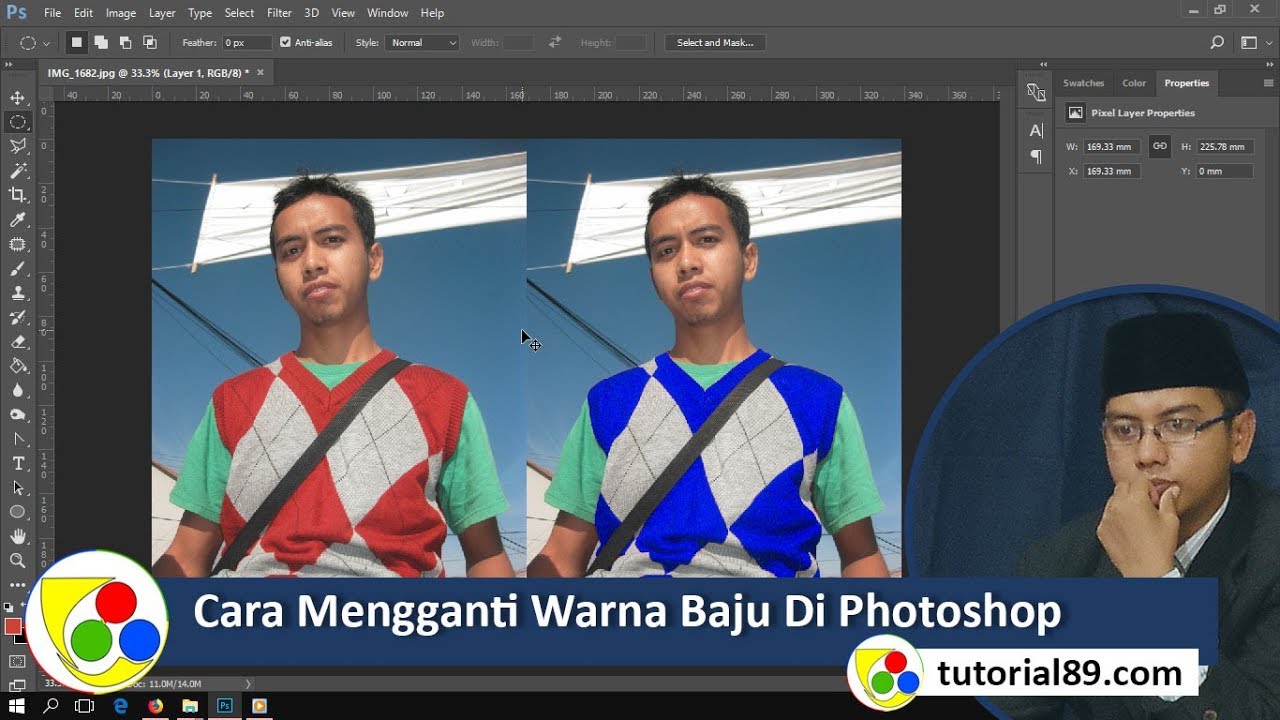The width and height of the screenshot is (1280, 720).
Task: Select the Magic Wand tool
Action: (18, 171)
